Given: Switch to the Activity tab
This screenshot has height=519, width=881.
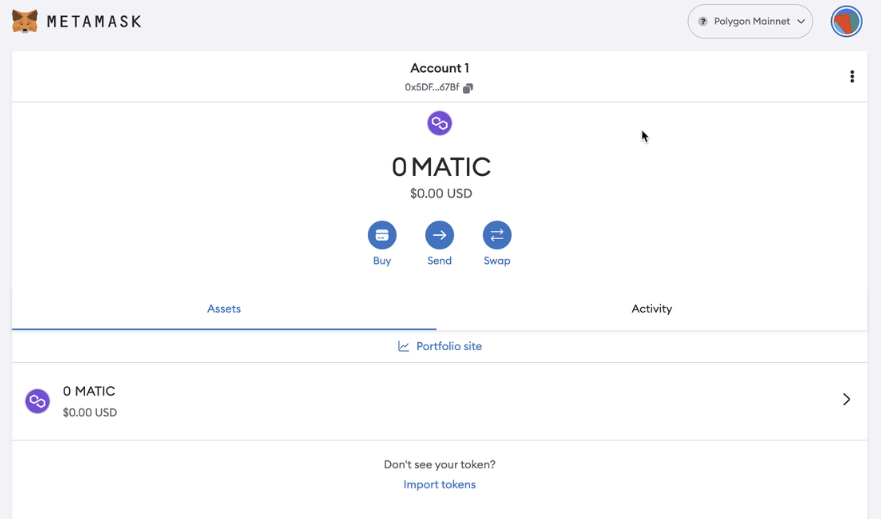Looking at the screenshot, I should pos(651,309).
